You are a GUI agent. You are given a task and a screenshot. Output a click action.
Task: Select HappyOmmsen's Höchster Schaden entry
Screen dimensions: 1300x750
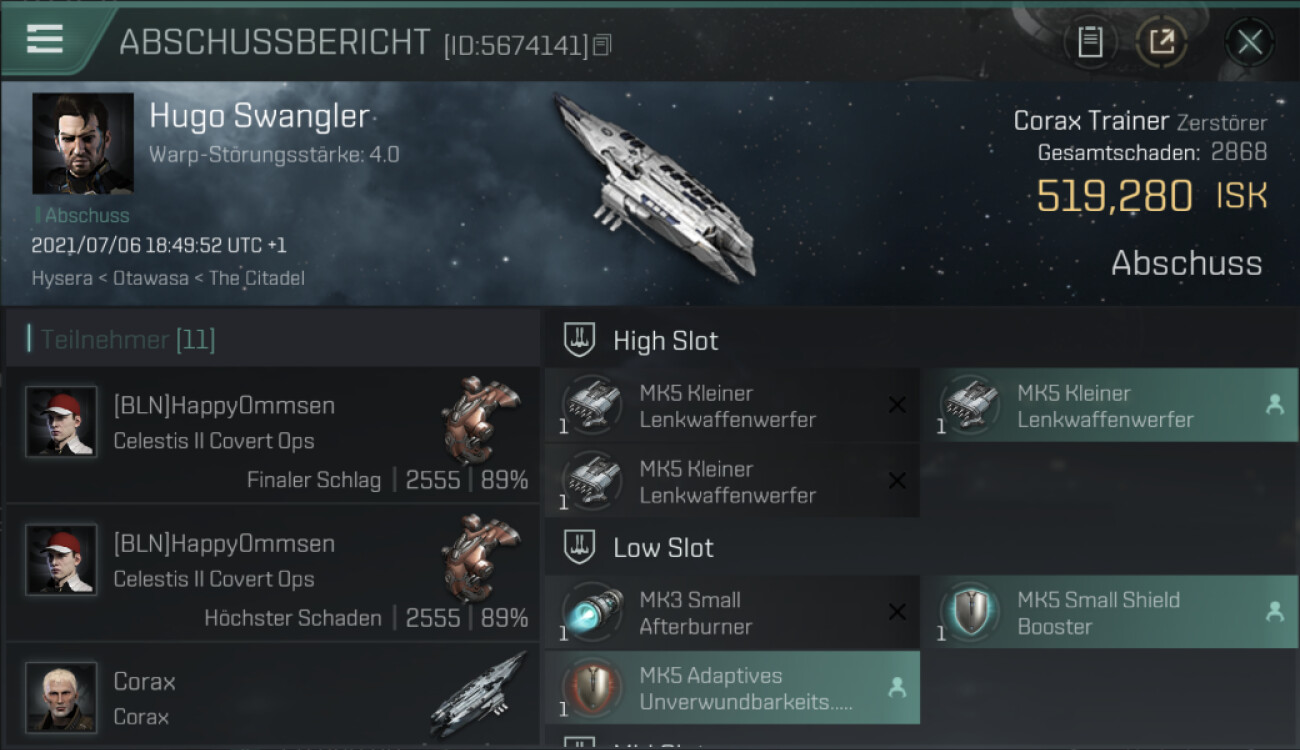point(272,572)
